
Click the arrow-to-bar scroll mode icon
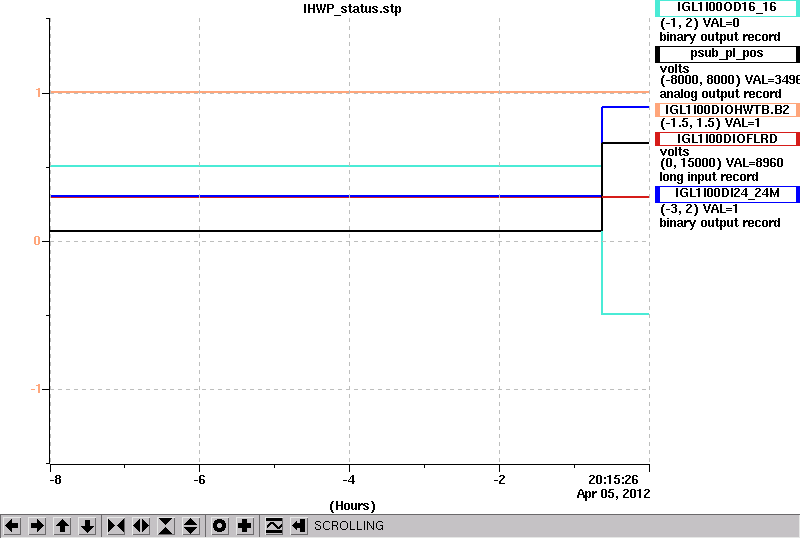[299, 526]
